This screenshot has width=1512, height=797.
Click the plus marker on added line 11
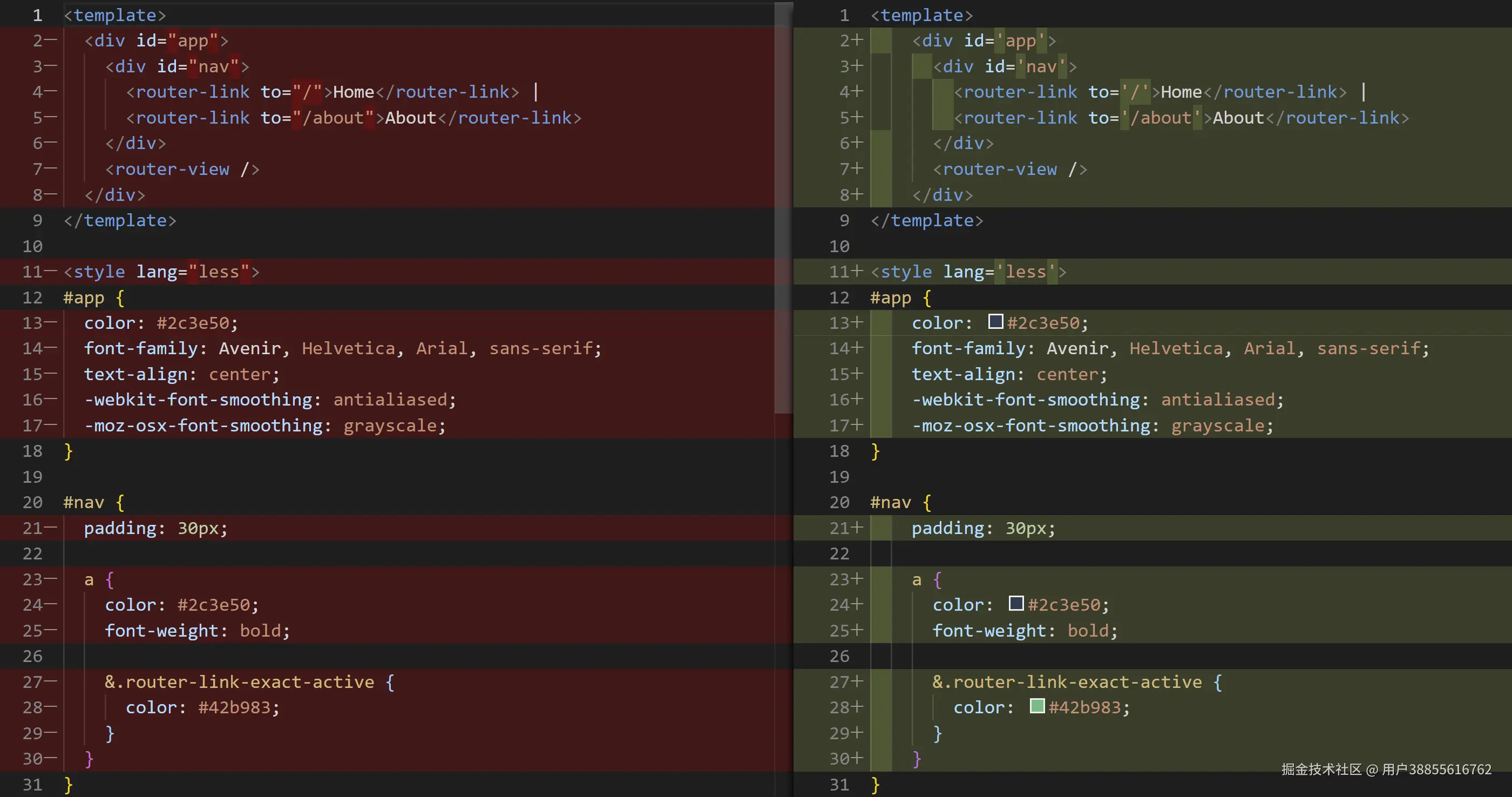coord(858,272)
